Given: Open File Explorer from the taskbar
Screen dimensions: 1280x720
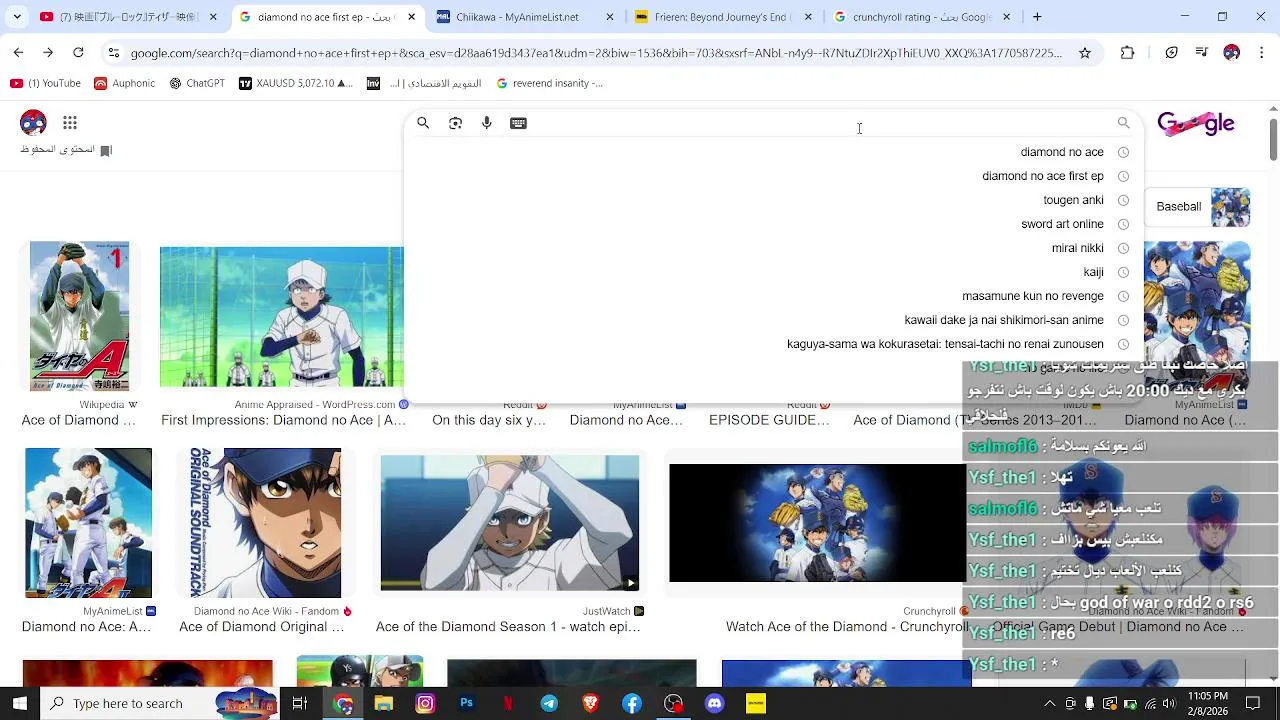Looking at the screenshot, I should pos(384,704).
